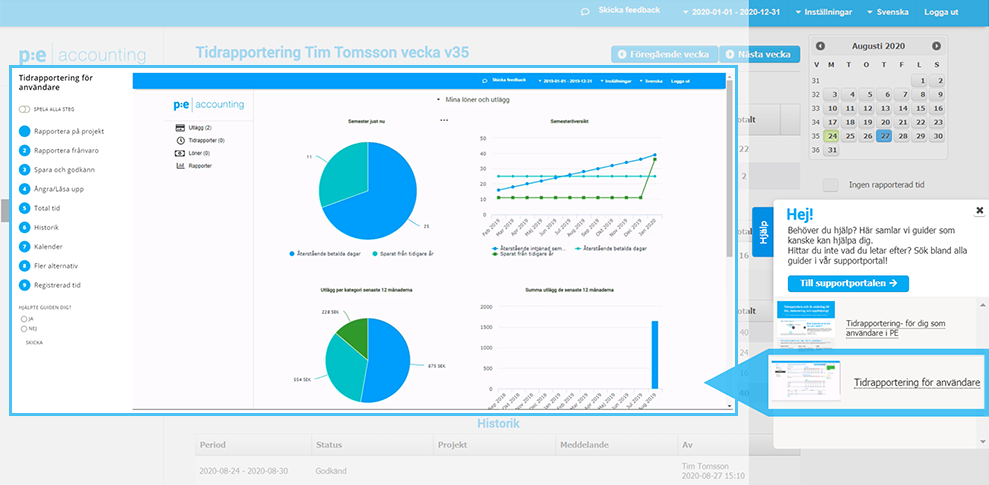
Task: Select highlighted day 27 in the calendar
Action: (x=886, y=136)
